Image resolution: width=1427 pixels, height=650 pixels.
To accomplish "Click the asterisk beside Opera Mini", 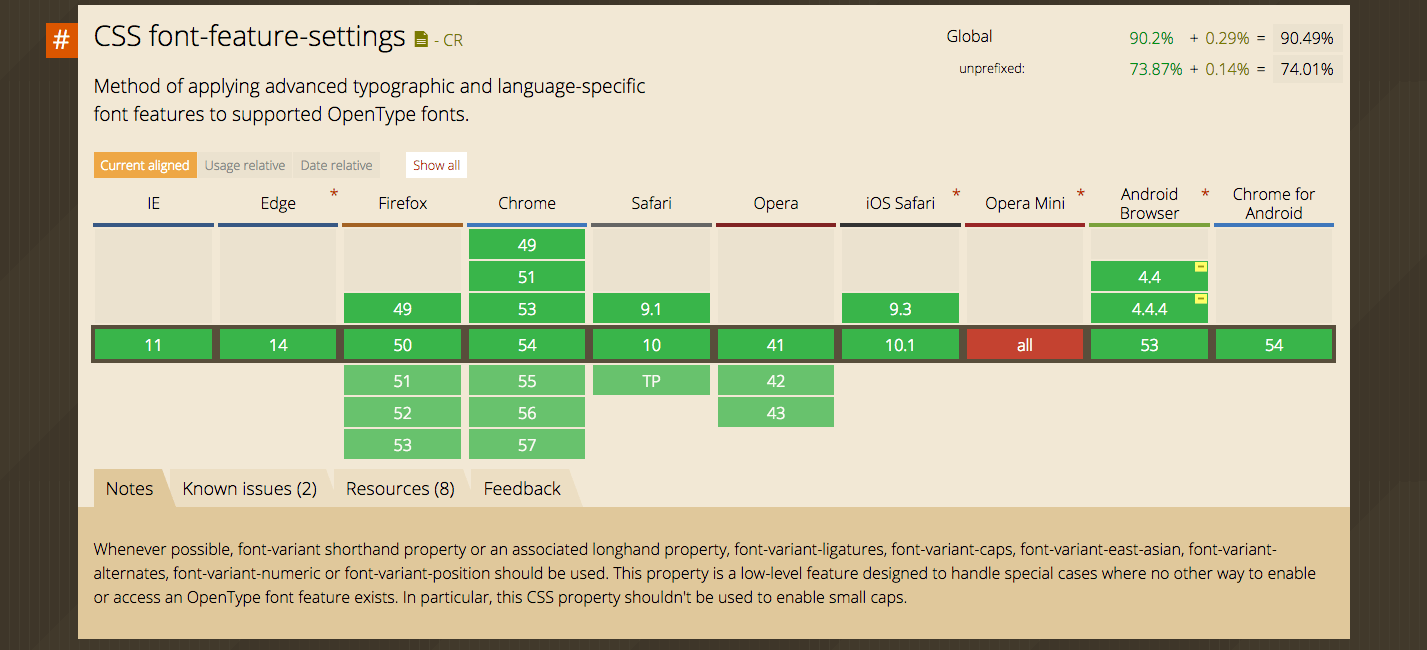I will coord(1081,193).
